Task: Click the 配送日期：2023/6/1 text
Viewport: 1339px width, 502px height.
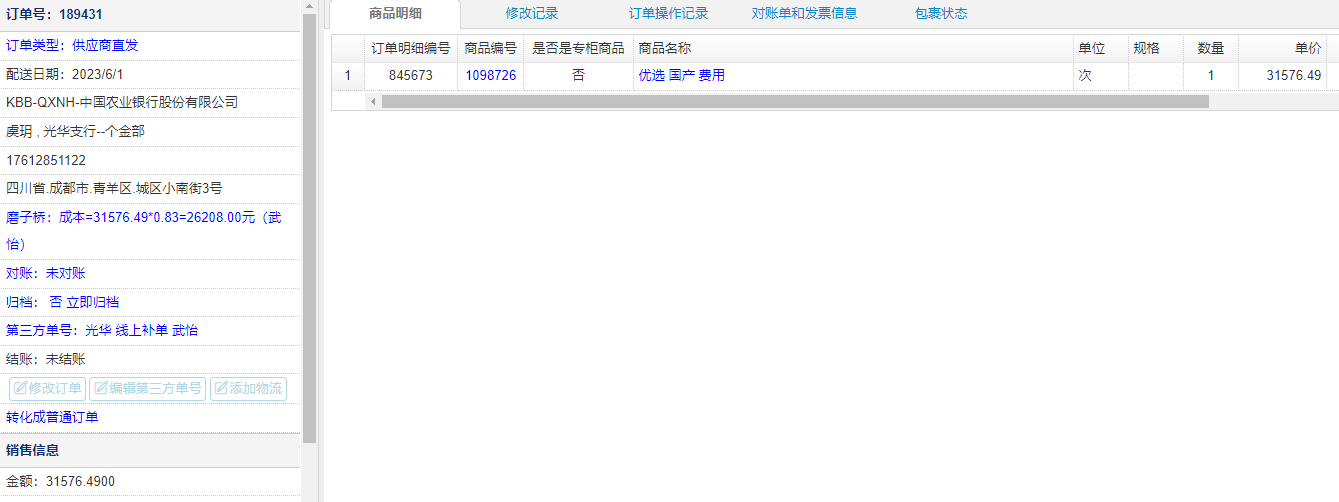Action: (x=65, y=74)
